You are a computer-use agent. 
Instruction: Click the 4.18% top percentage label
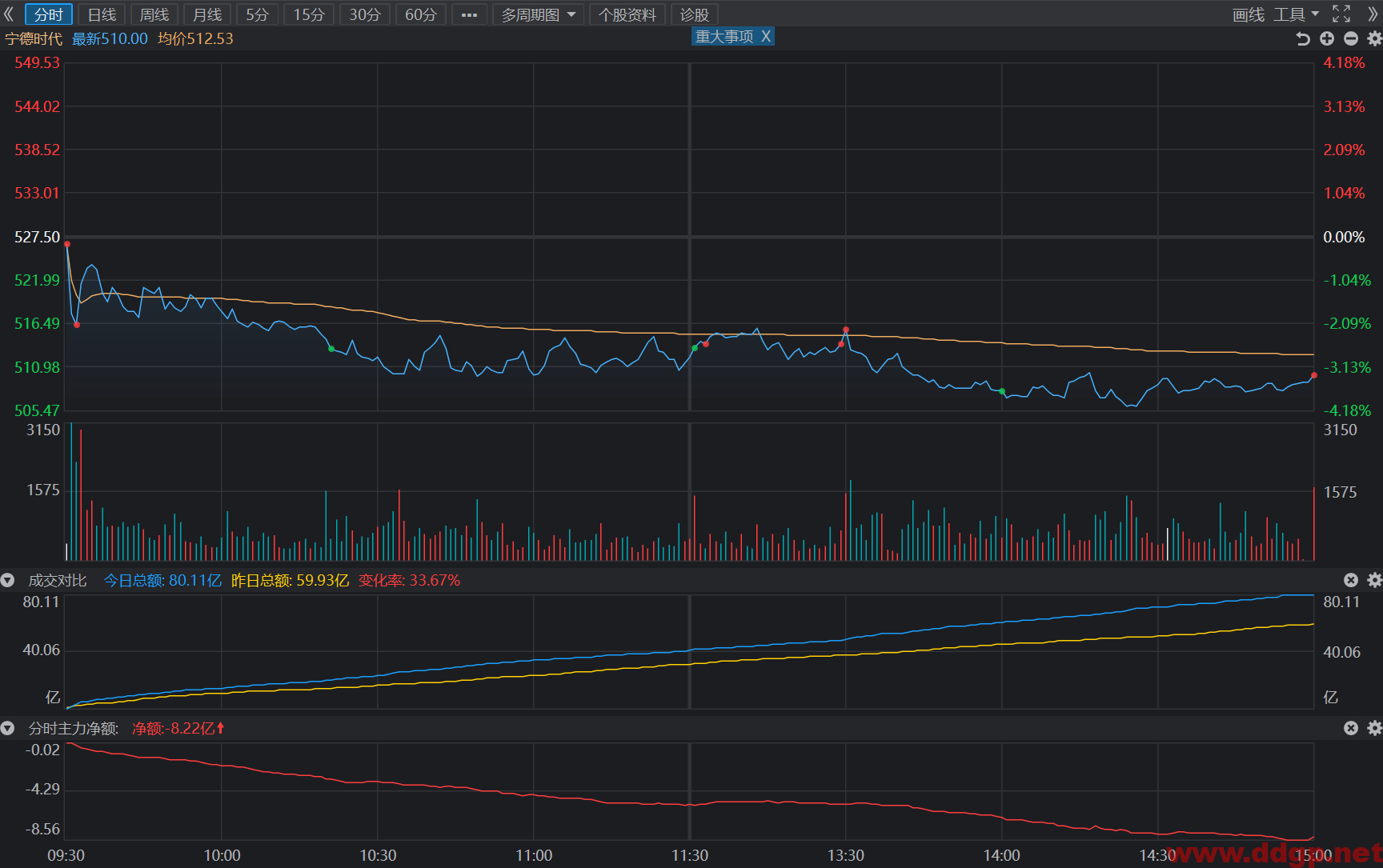coord(1344,62)
